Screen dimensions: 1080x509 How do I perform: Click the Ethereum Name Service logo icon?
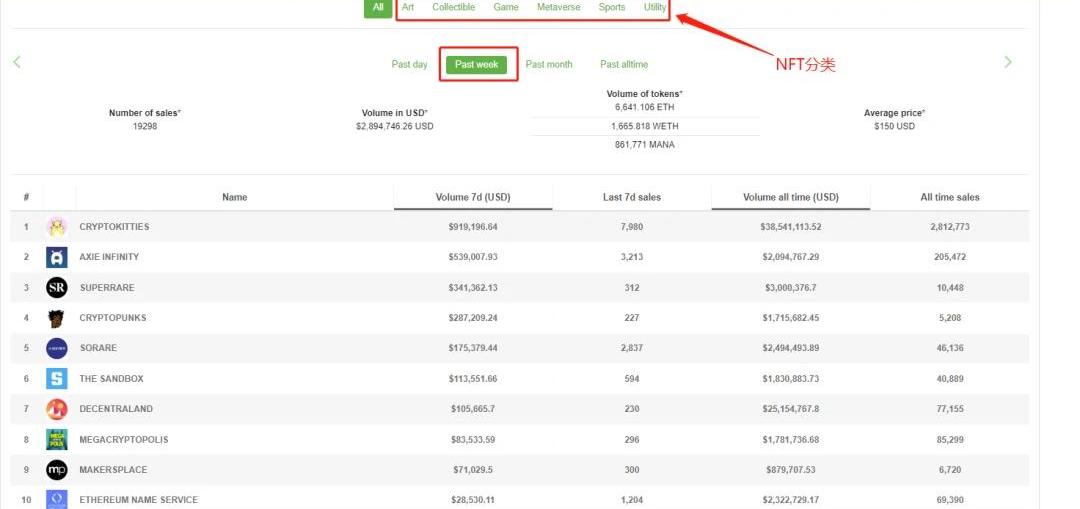[x=56, y=499]
